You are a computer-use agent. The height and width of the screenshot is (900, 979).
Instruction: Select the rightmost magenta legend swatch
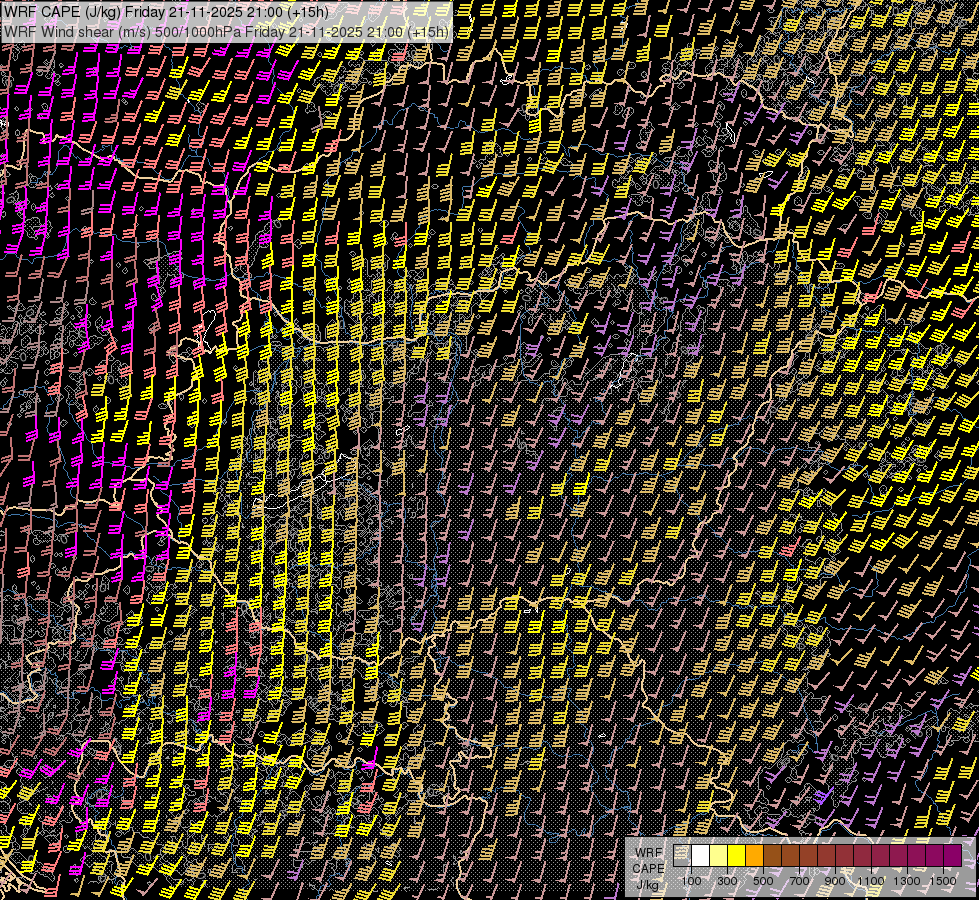pyautogui.click(x=952, y=855)
